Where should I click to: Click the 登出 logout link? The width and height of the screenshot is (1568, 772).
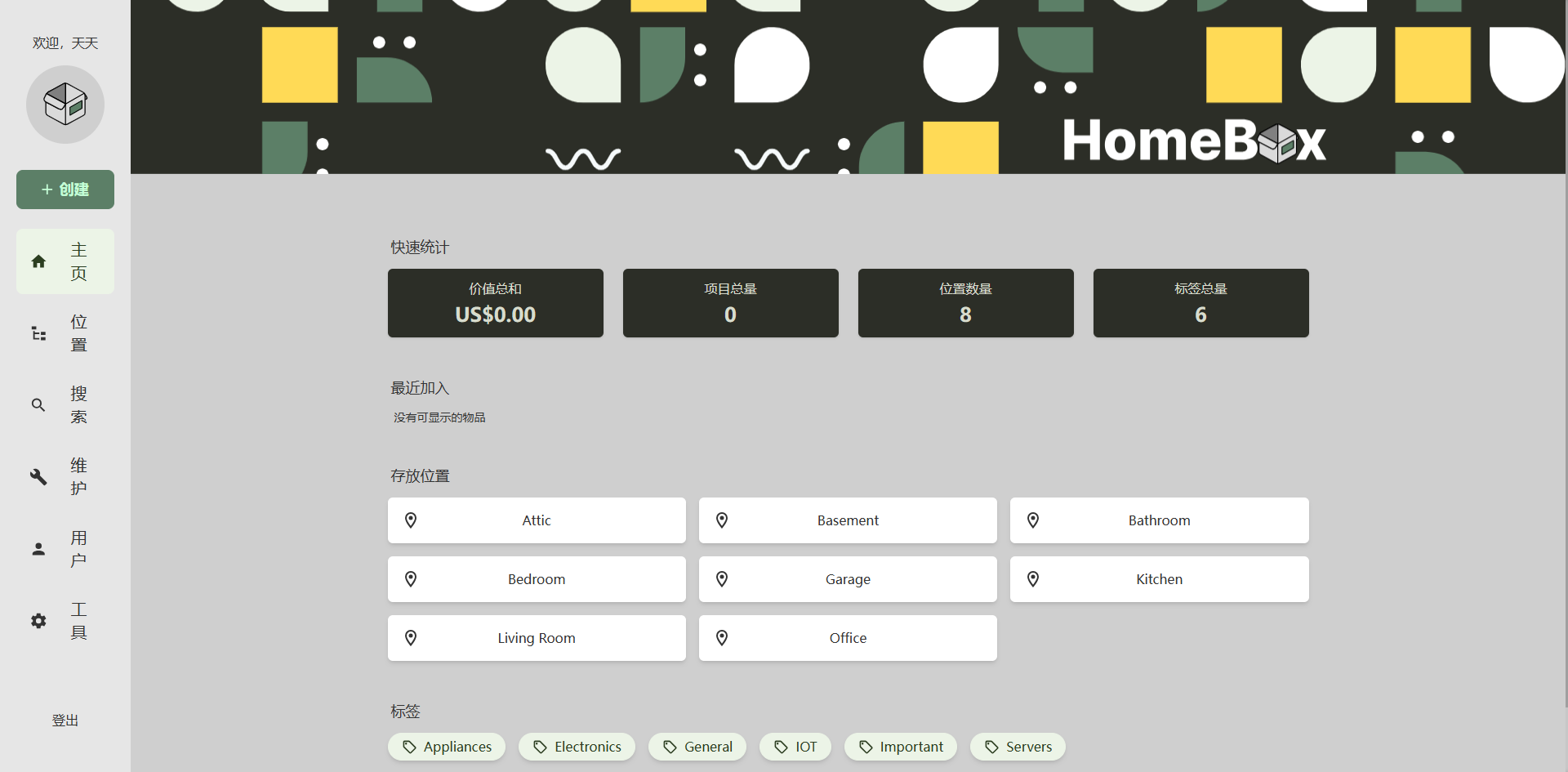point(65,721)
